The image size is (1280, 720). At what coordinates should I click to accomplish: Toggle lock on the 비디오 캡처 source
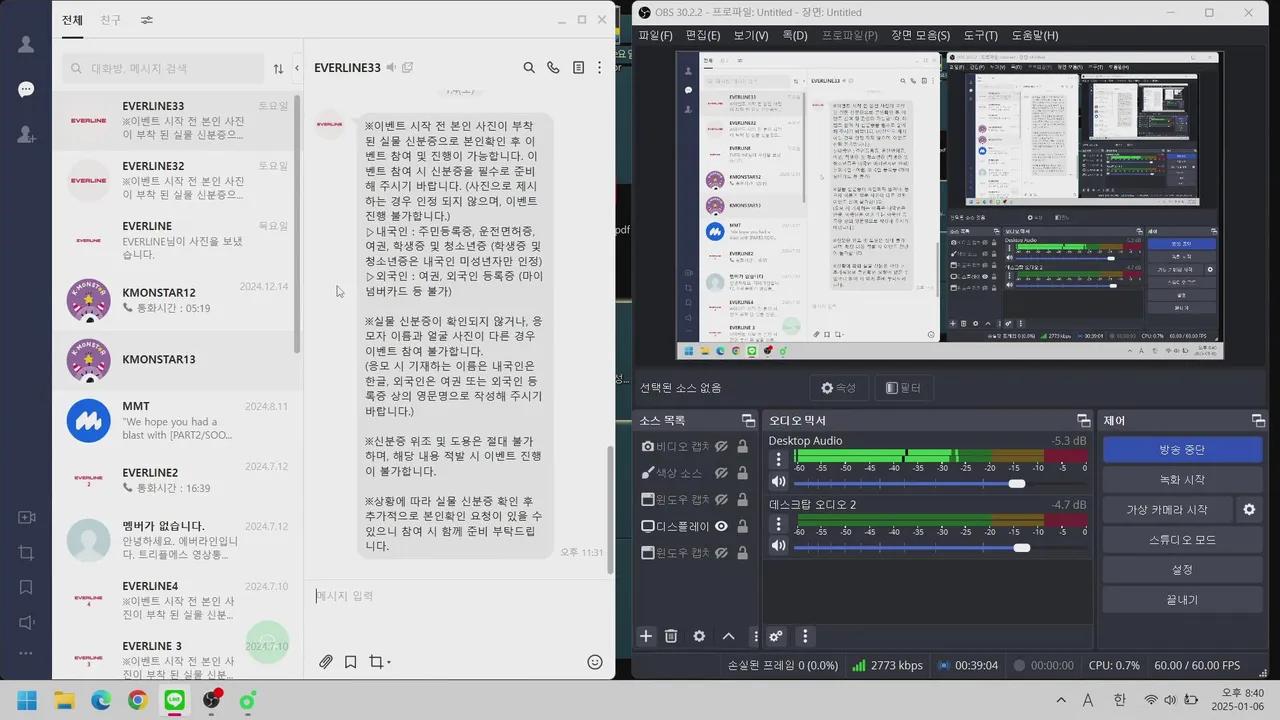[x=742, y=446]
